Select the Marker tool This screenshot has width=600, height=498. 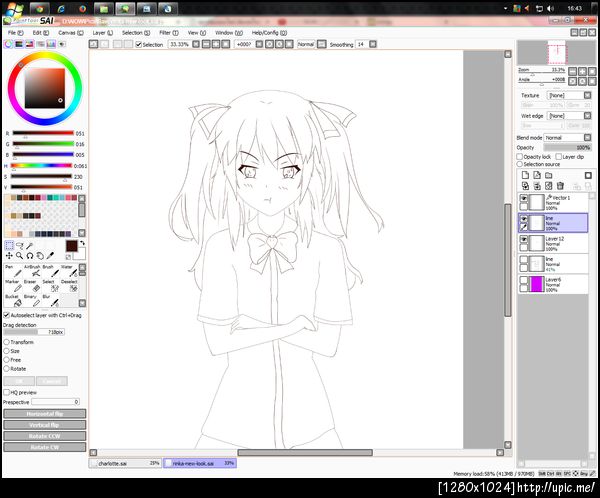coord(13,286)
